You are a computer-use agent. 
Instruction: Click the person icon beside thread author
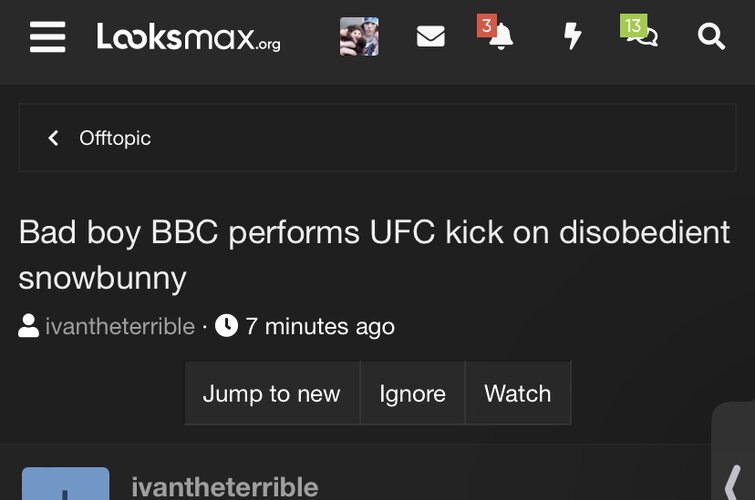tap(28, 326)
